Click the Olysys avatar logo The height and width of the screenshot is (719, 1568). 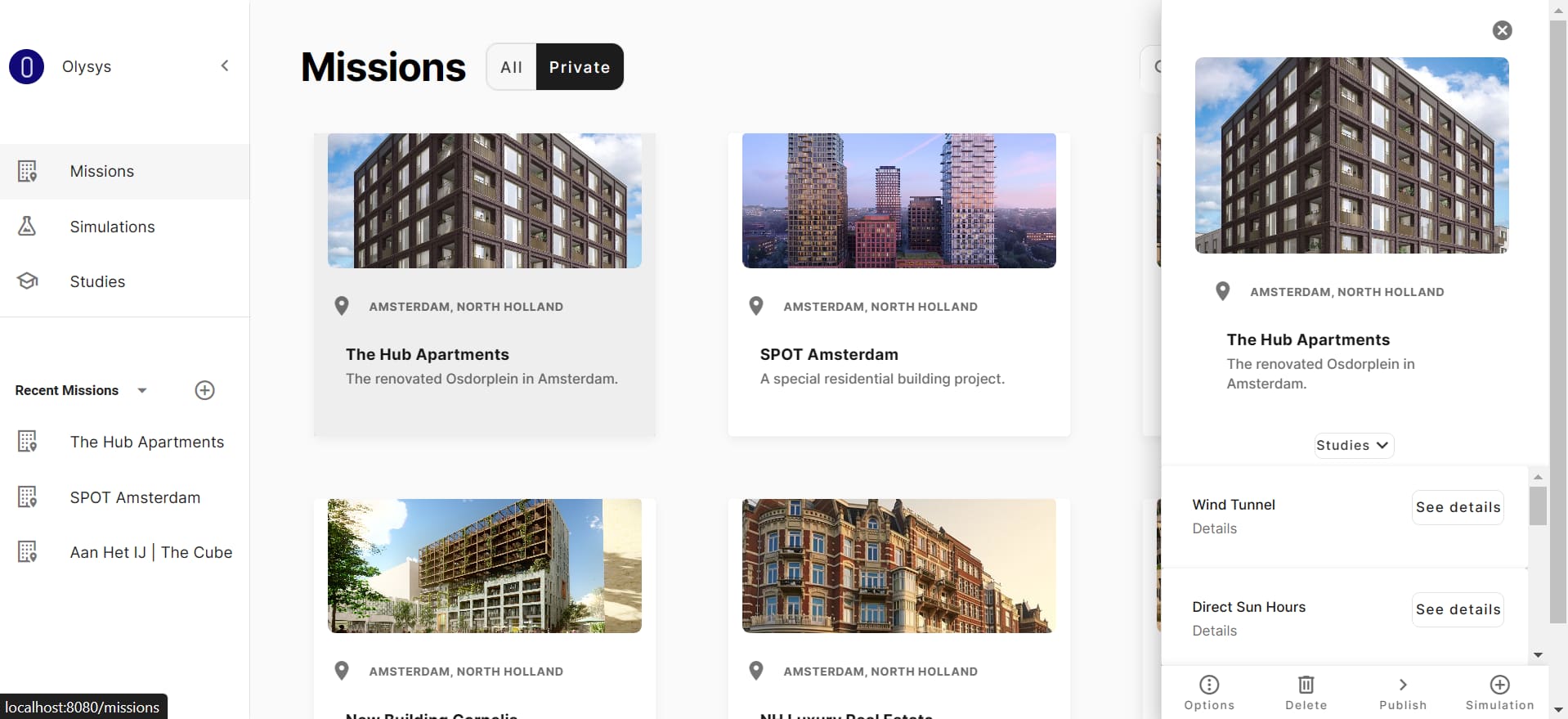pyautogui.click(x=26, y=66)
